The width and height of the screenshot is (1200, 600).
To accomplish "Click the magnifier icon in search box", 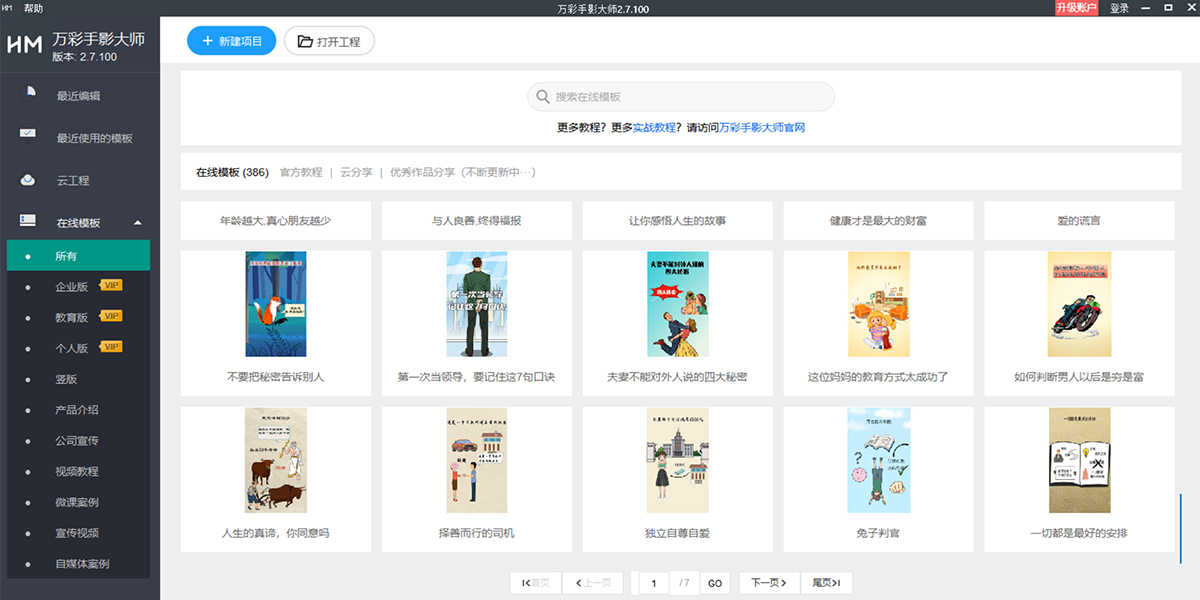I will point(542,97).
